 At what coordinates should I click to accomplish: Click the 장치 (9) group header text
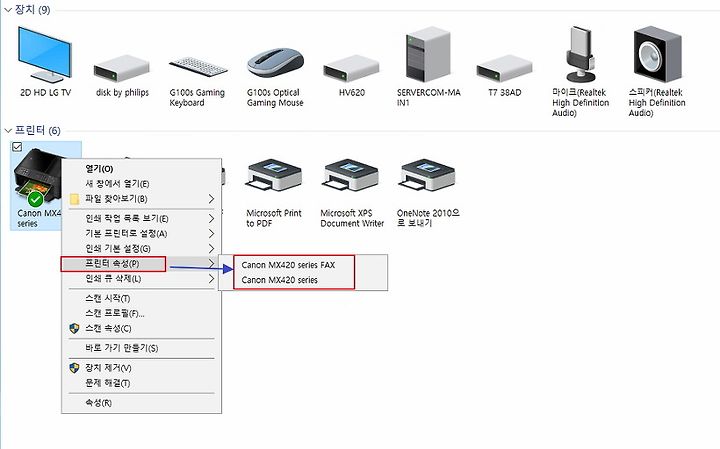[33, 10]
